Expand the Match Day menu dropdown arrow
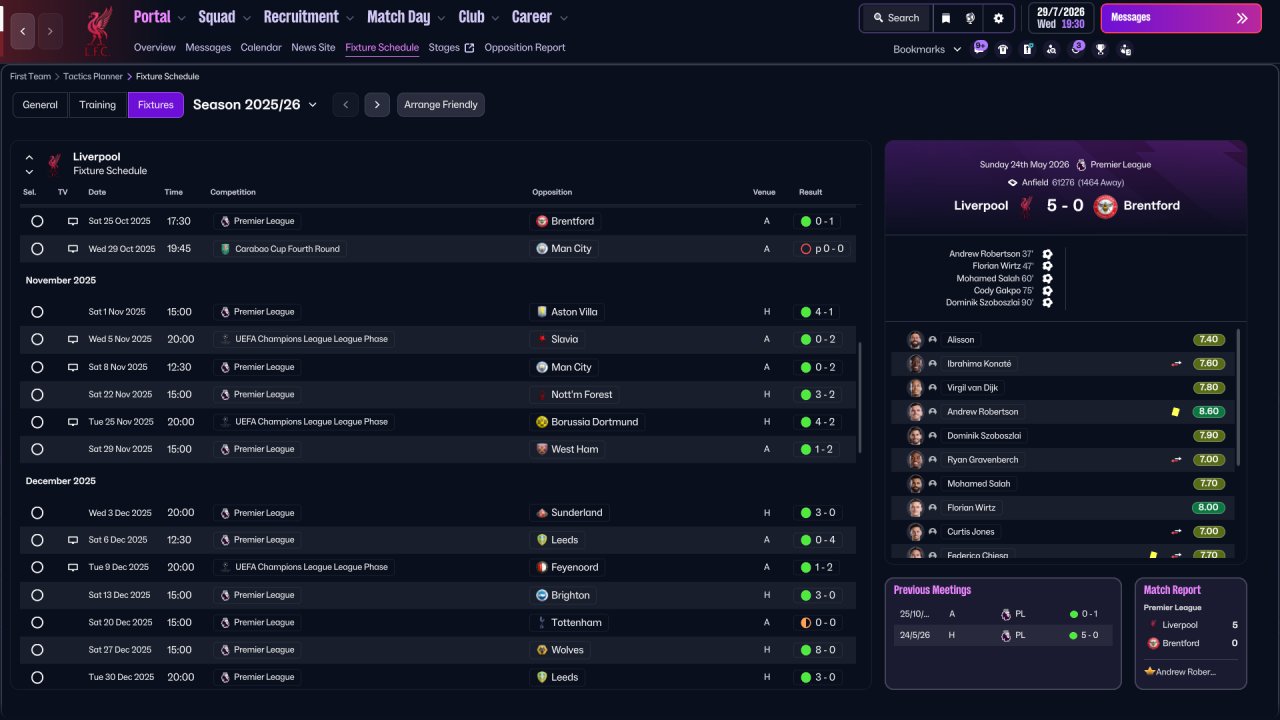Image resolution: width=1280 pixels, height=720 pixels. (x=441, y=18)
